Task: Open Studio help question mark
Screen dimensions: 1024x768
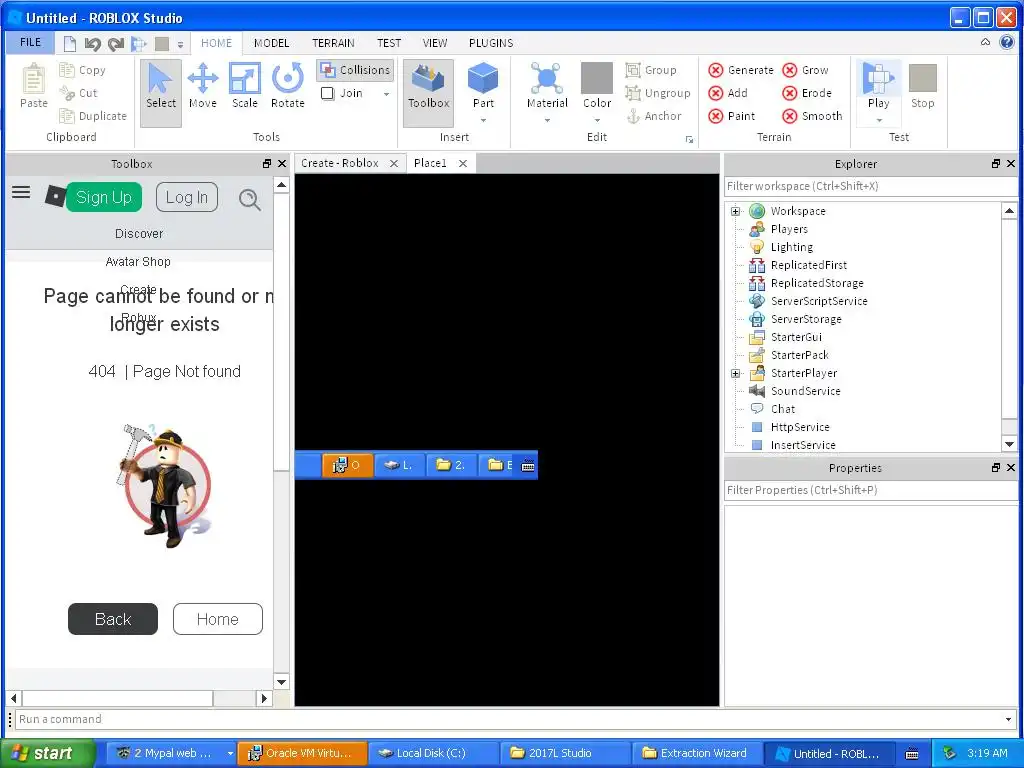Action: (x=1006, y=42)
